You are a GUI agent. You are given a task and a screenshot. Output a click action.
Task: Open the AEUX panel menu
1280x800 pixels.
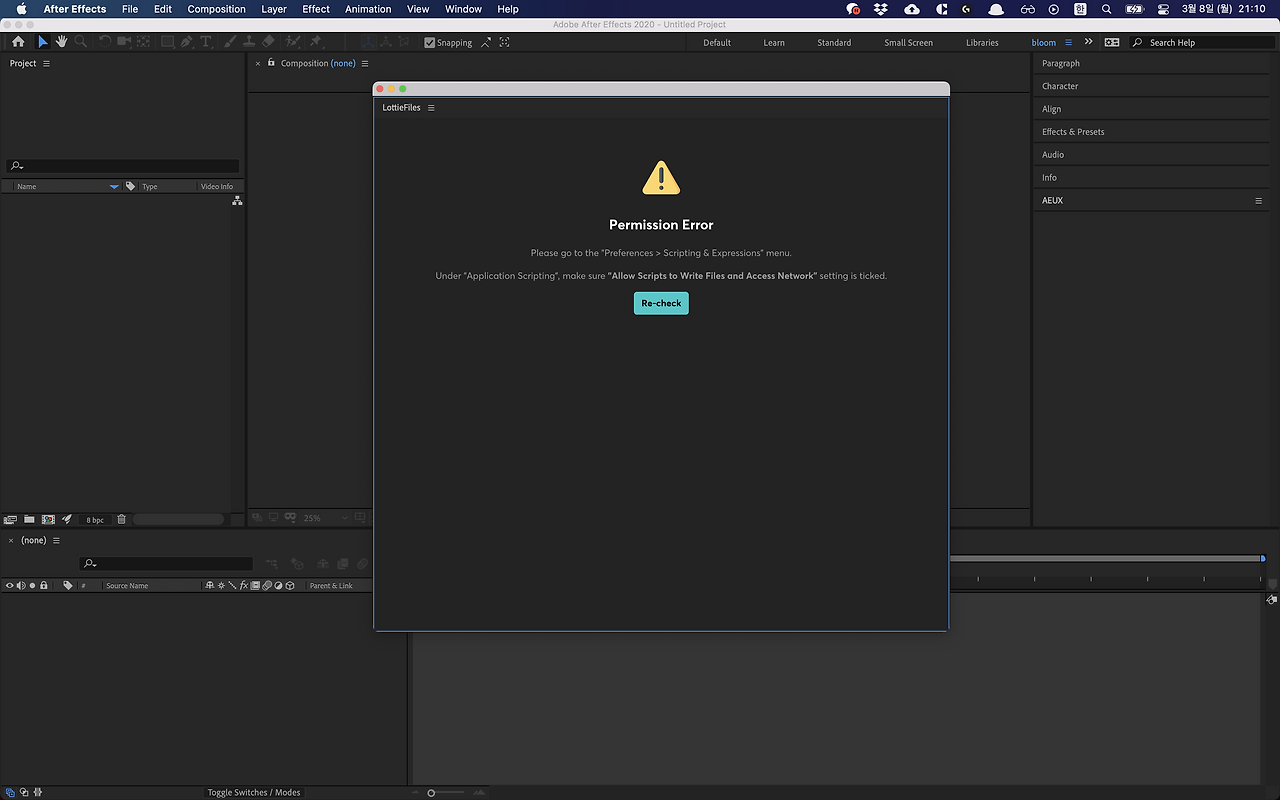tap(1259, 200)
